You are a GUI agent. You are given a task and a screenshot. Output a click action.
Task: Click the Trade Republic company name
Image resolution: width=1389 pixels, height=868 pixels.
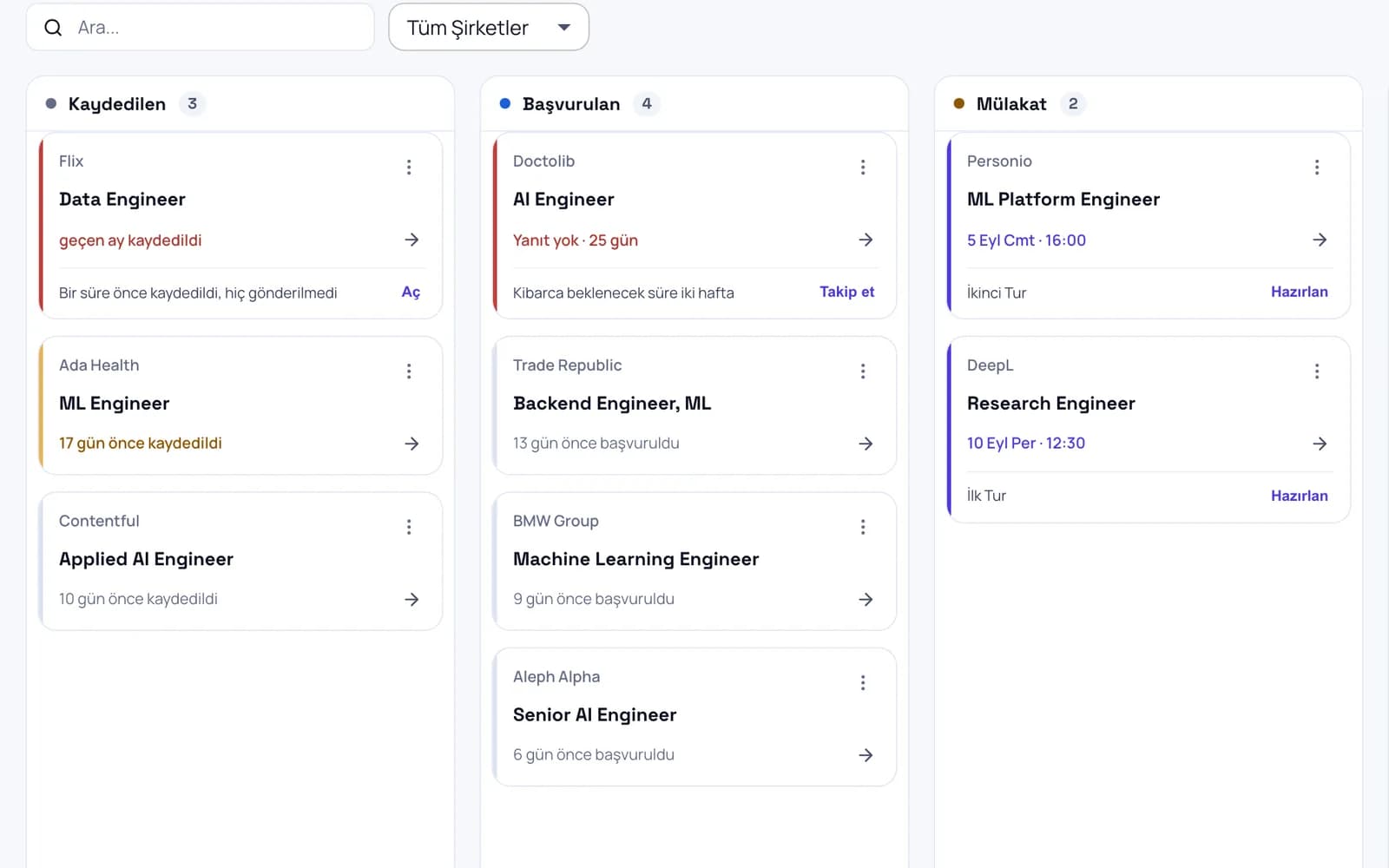pyautogui.click(x=567, y=365)
